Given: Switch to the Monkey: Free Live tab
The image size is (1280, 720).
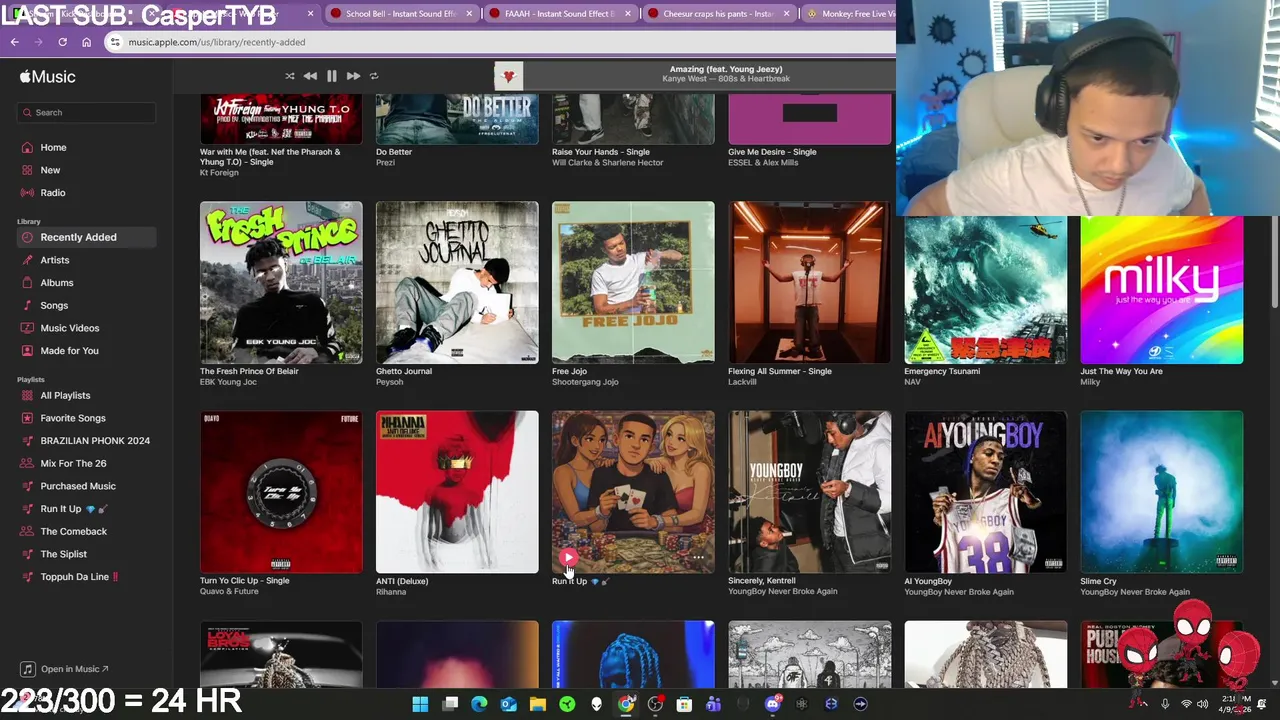Looking at the screenshot, I should click(x=848, y=14).
